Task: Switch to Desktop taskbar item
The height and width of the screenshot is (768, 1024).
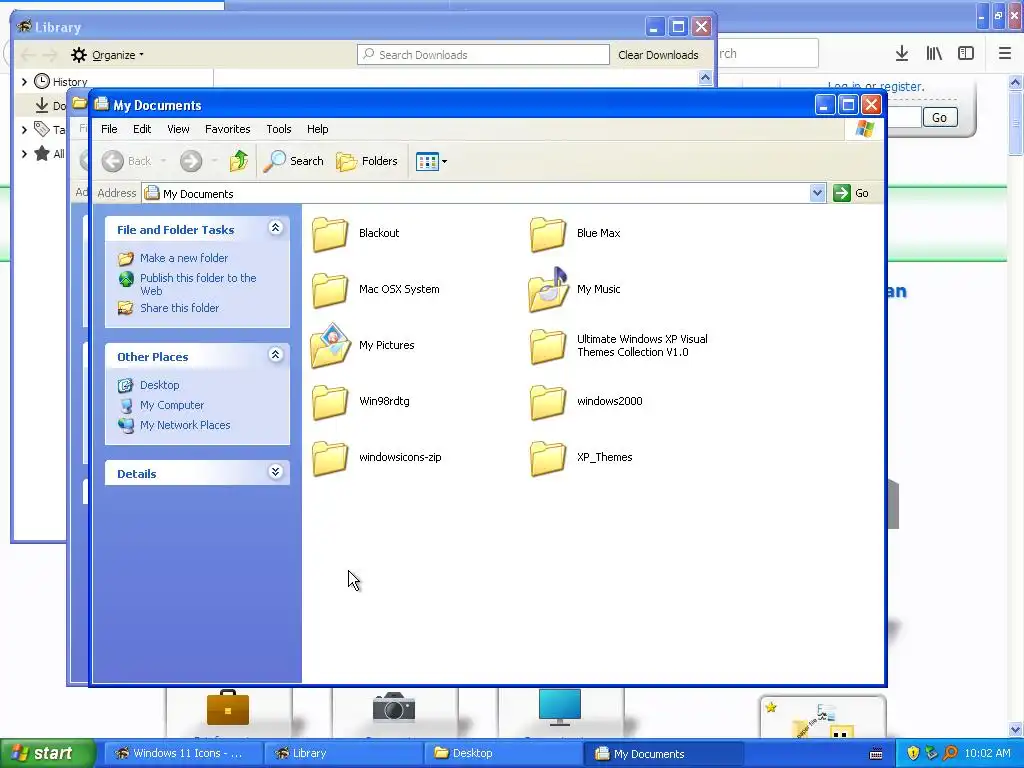Action: point(501,754)
